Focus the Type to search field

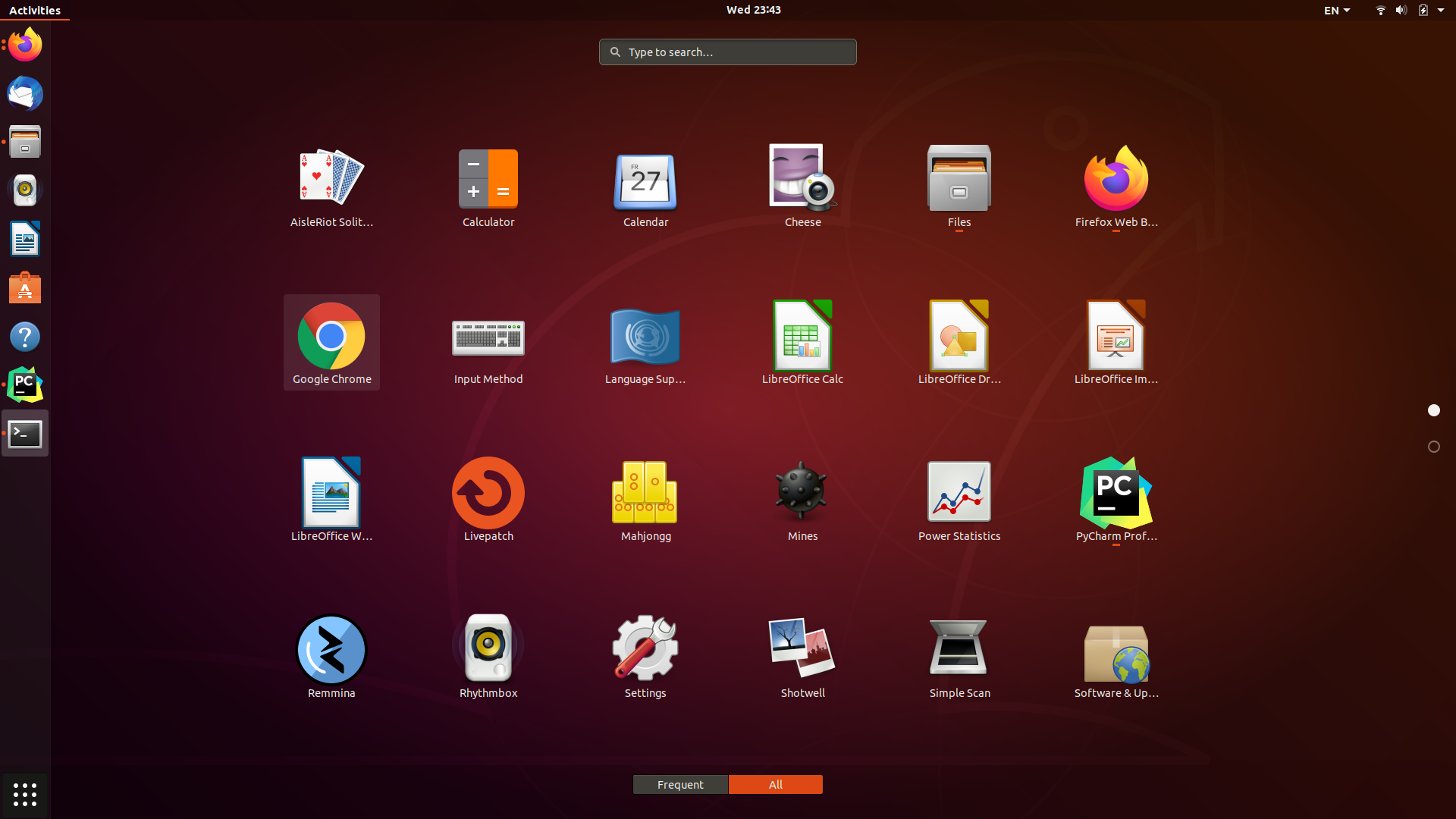(728, 52)
